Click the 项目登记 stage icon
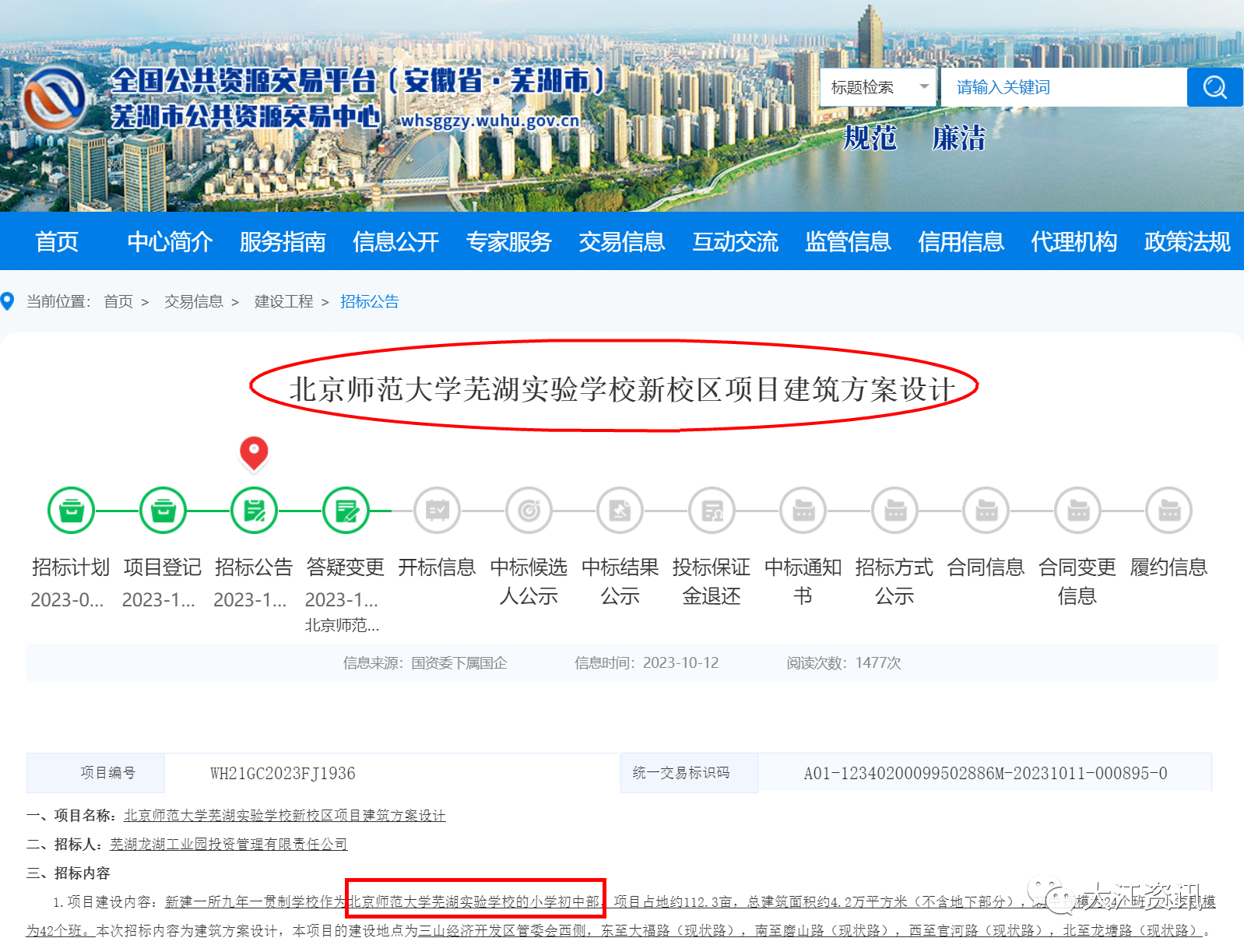Viewport: 1244px width, 952px height. [163, 511]
